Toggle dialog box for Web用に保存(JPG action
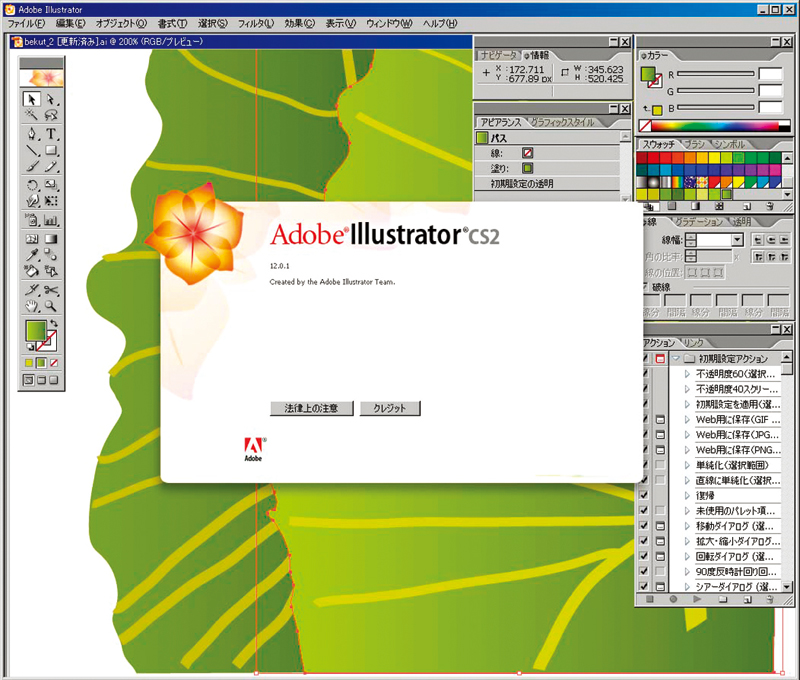The image size is (800, 680). coord(660,435)
